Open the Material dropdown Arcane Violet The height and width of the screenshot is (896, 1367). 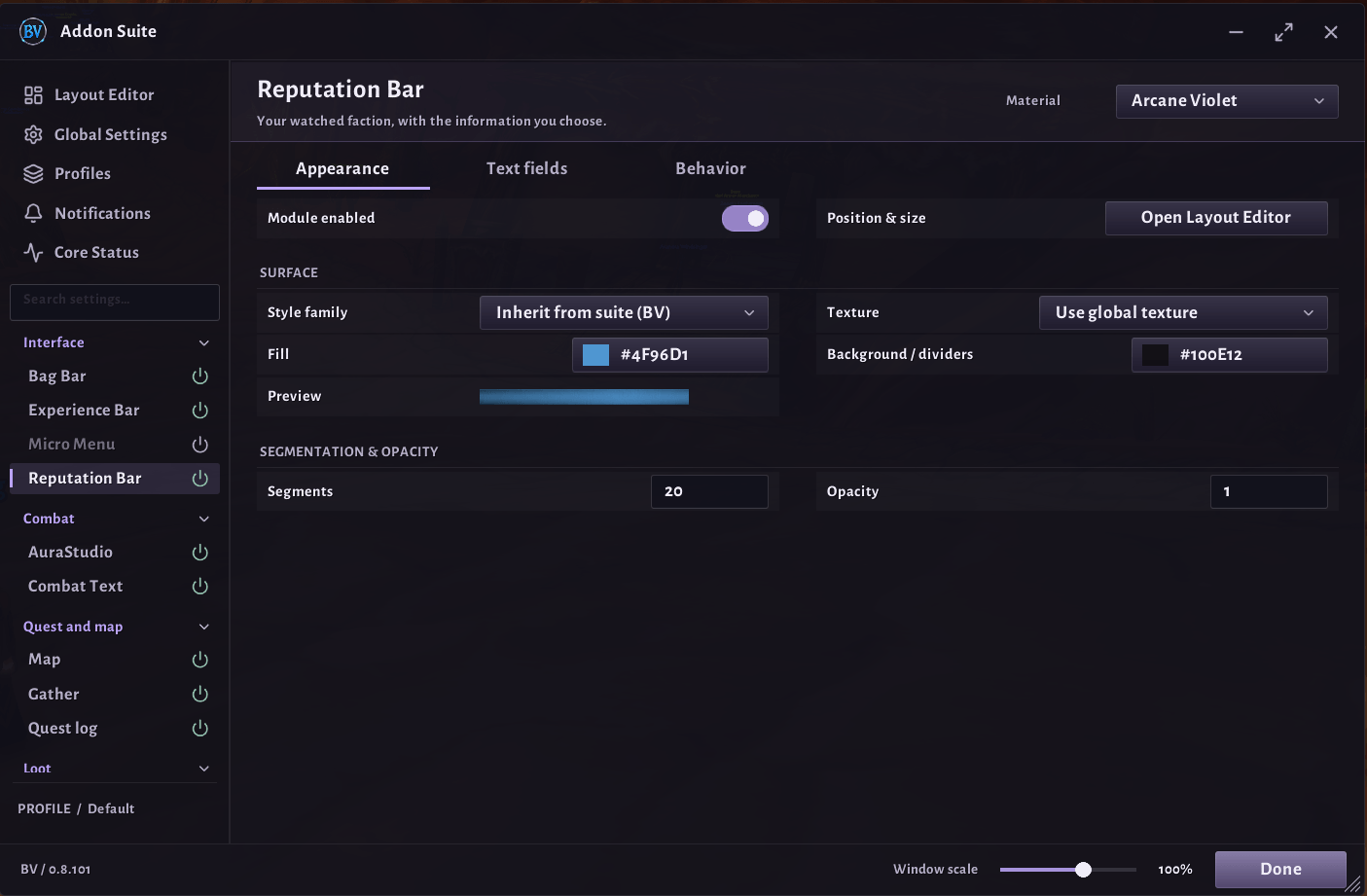point(1227,101)
